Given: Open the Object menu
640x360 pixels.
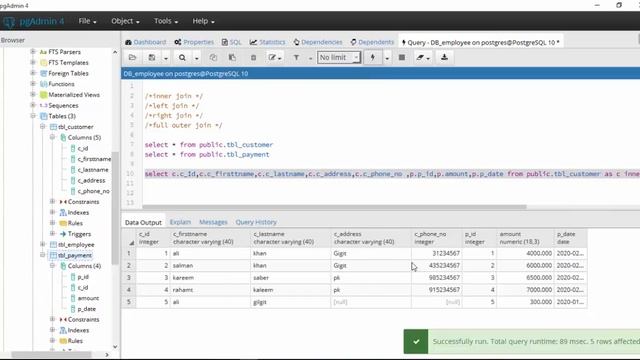Looking at the screenshot, I should coord(125,21).
